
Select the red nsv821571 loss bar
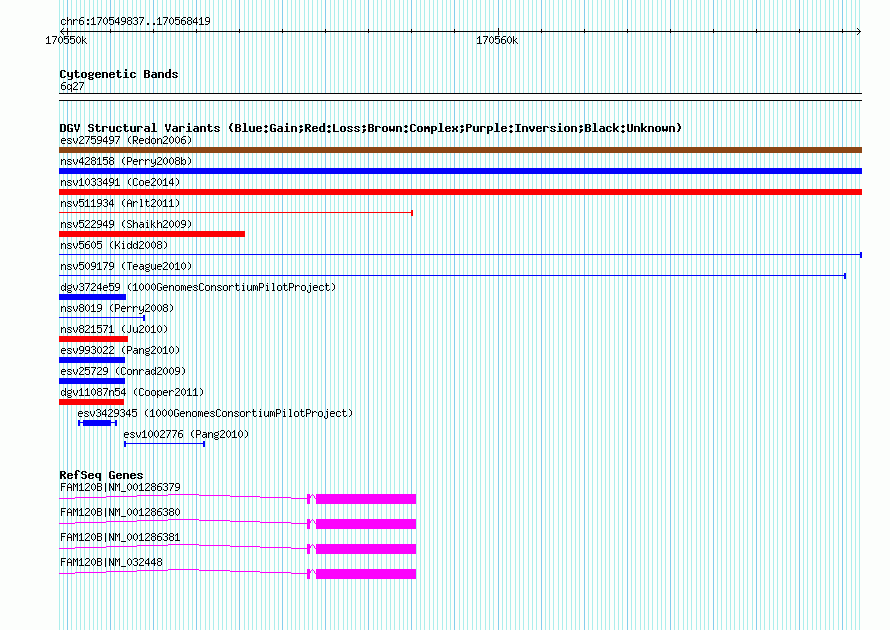[94, 339]
